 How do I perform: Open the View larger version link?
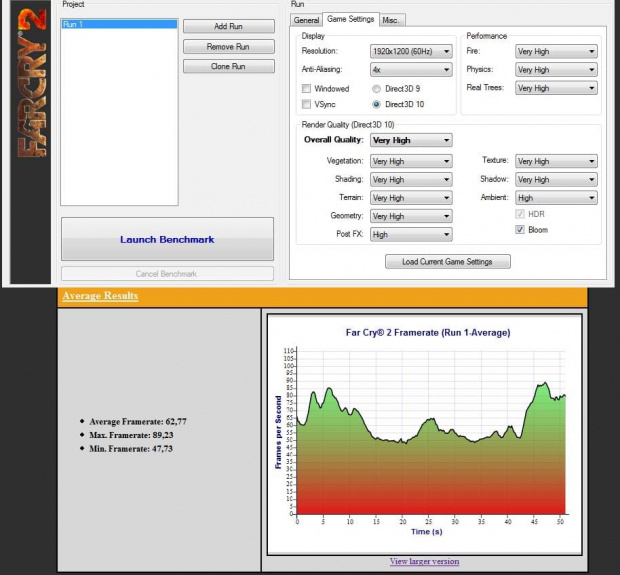424,562
